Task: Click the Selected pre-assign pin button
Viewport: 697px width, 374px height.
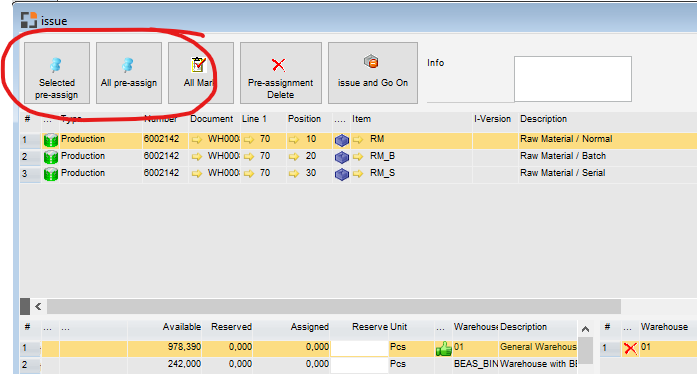Action: pos(56,73)
